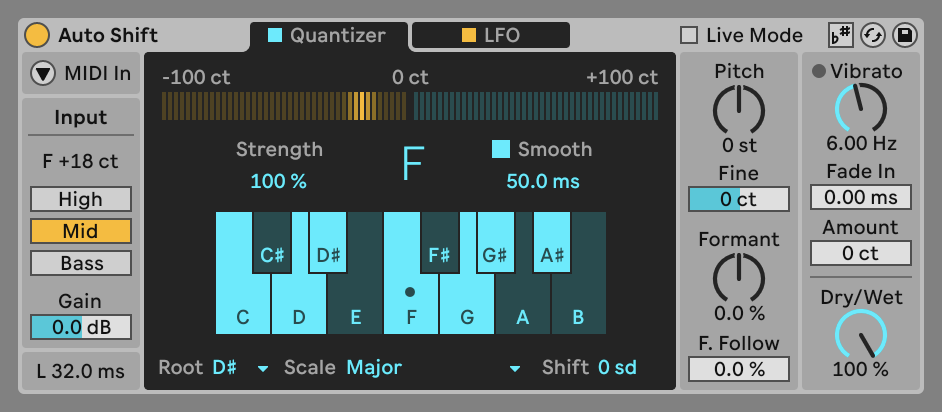Enable the Vibrato toggle dot
The width and height of the screenshot is (942, 412).
(x=819, y=72)
